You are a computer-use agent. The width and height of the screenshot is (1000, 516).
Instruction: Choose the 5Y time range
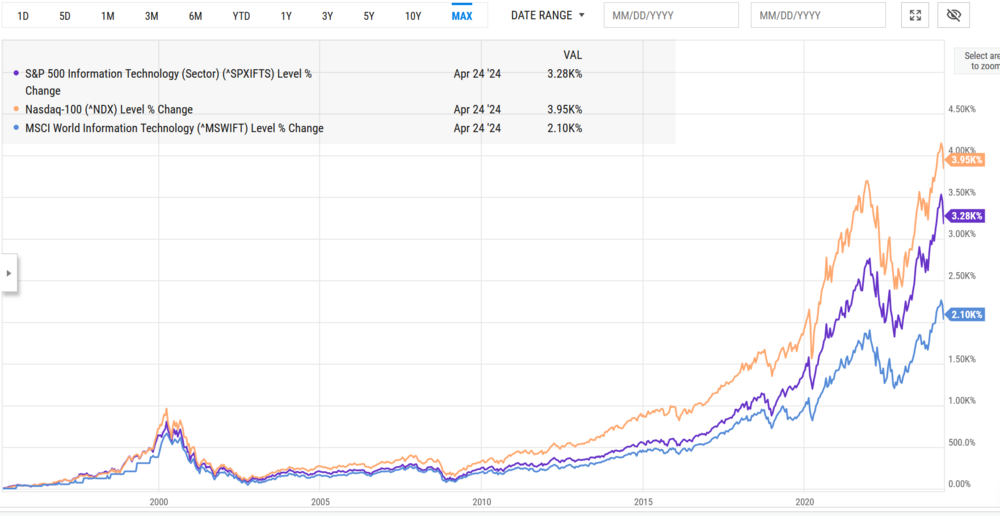pyautogui.click(x=369, y=16)
